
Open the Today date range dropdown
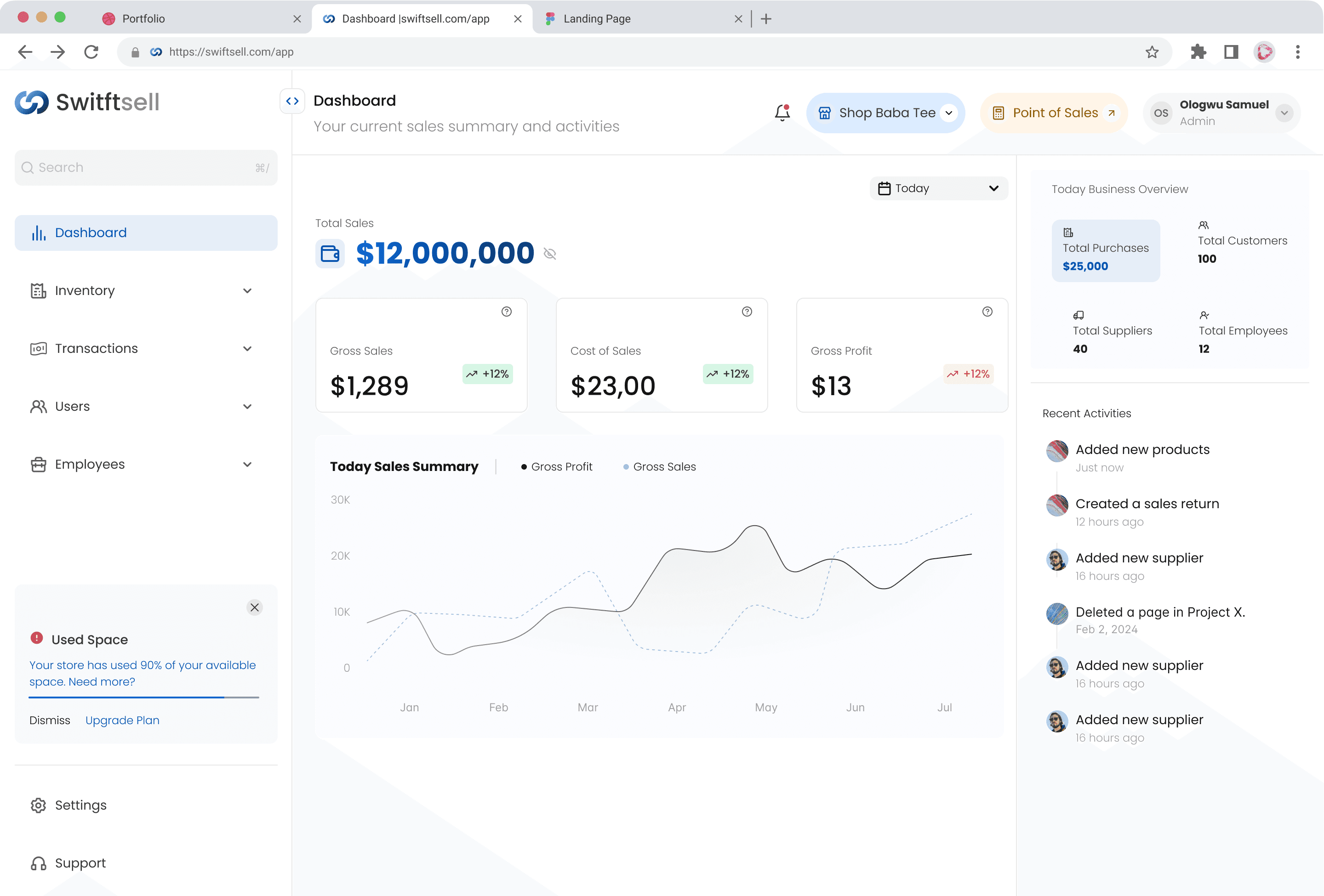938,188
